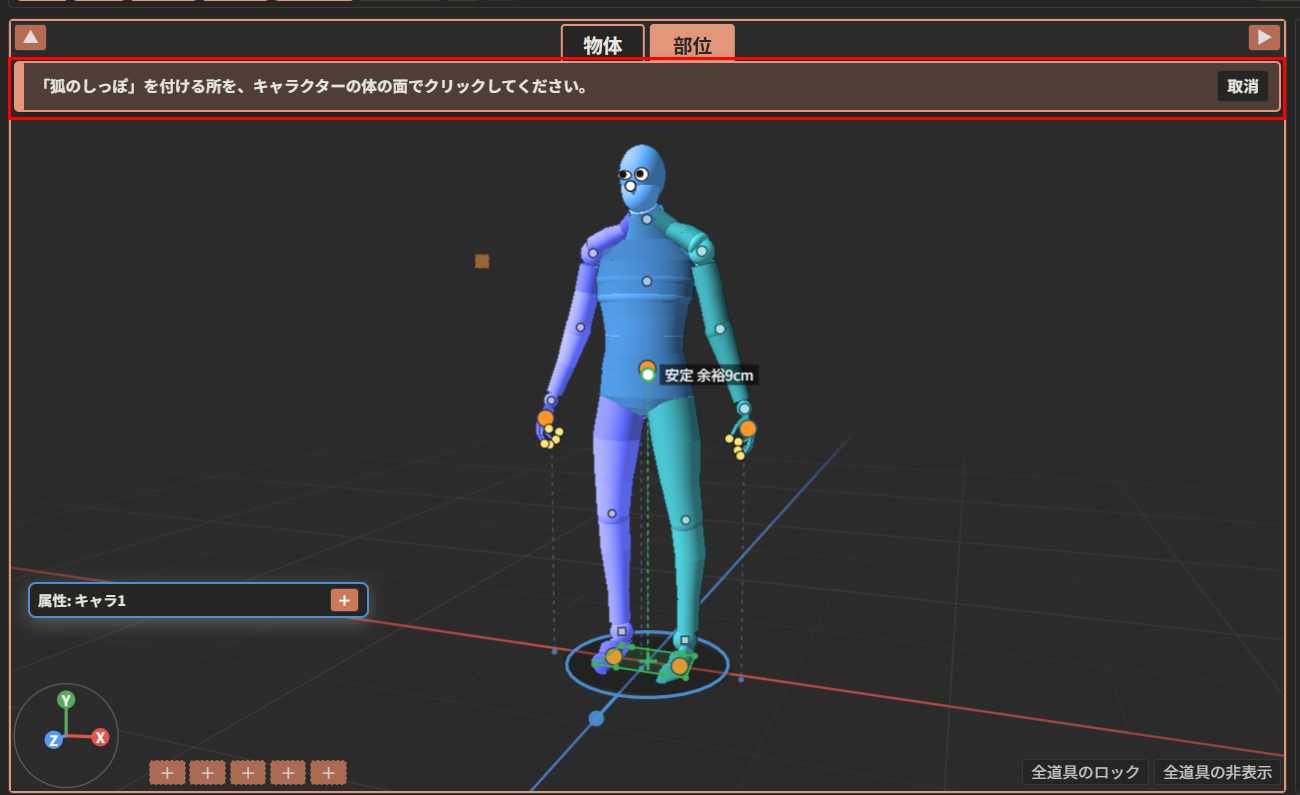The image size is (1300, 795).
Task: Select the chest joint marker
Action: pyautogui.click(x=647, y=282)
